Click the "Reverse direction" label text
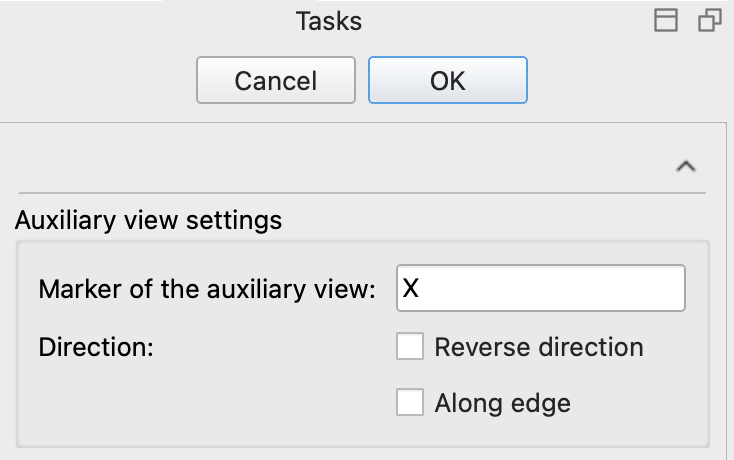This screenshot has width=734, height=460. [538, 347]
